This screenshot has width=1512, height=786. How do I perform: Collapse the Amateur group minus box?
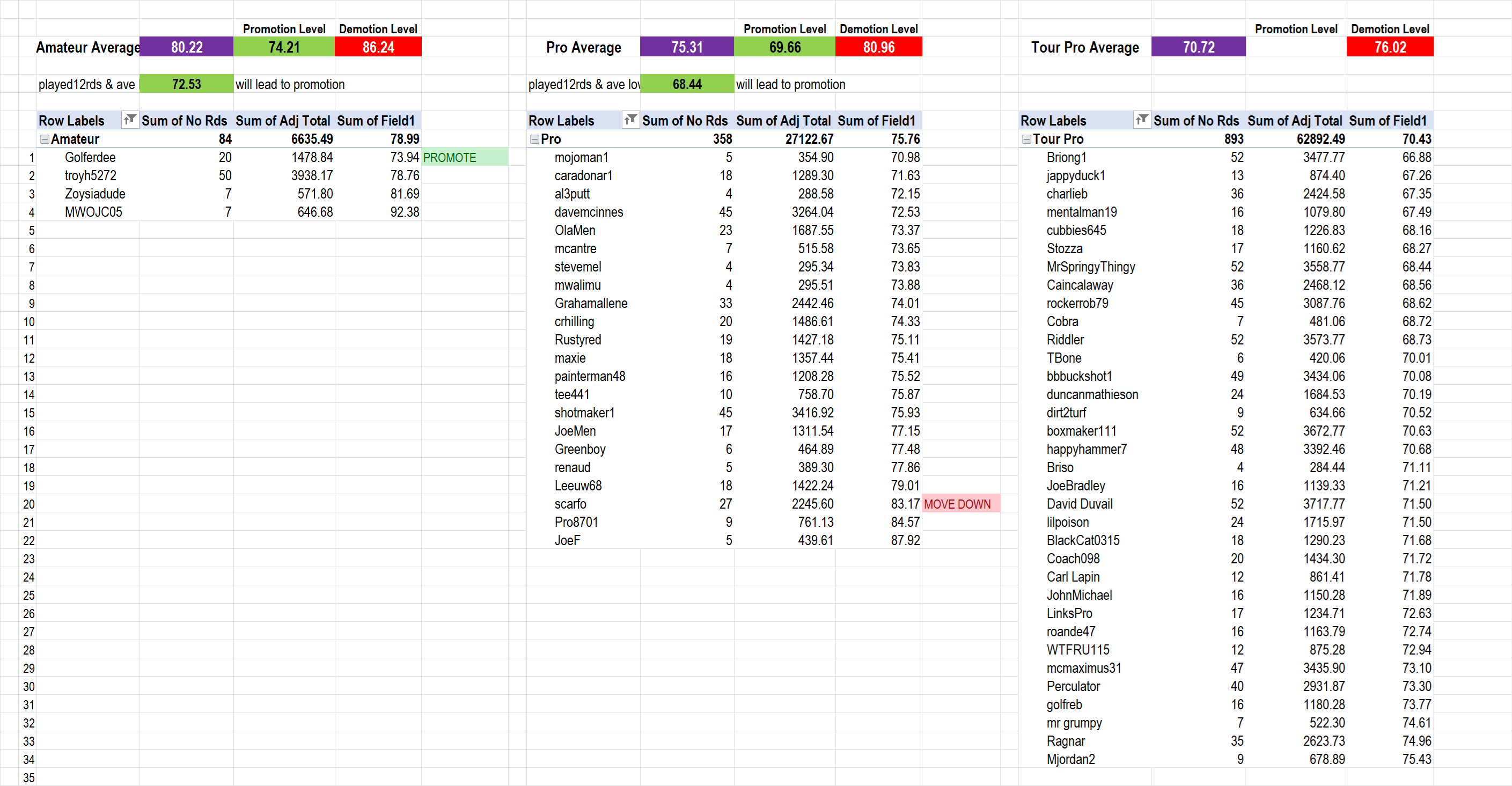pos(45,139)
